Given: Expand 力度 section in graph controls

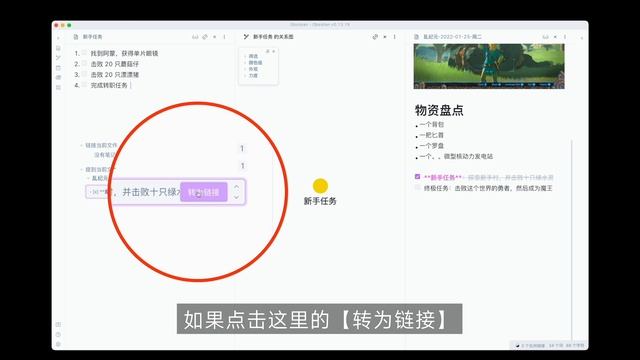Looking at the screenshot, I should [253, 76].
